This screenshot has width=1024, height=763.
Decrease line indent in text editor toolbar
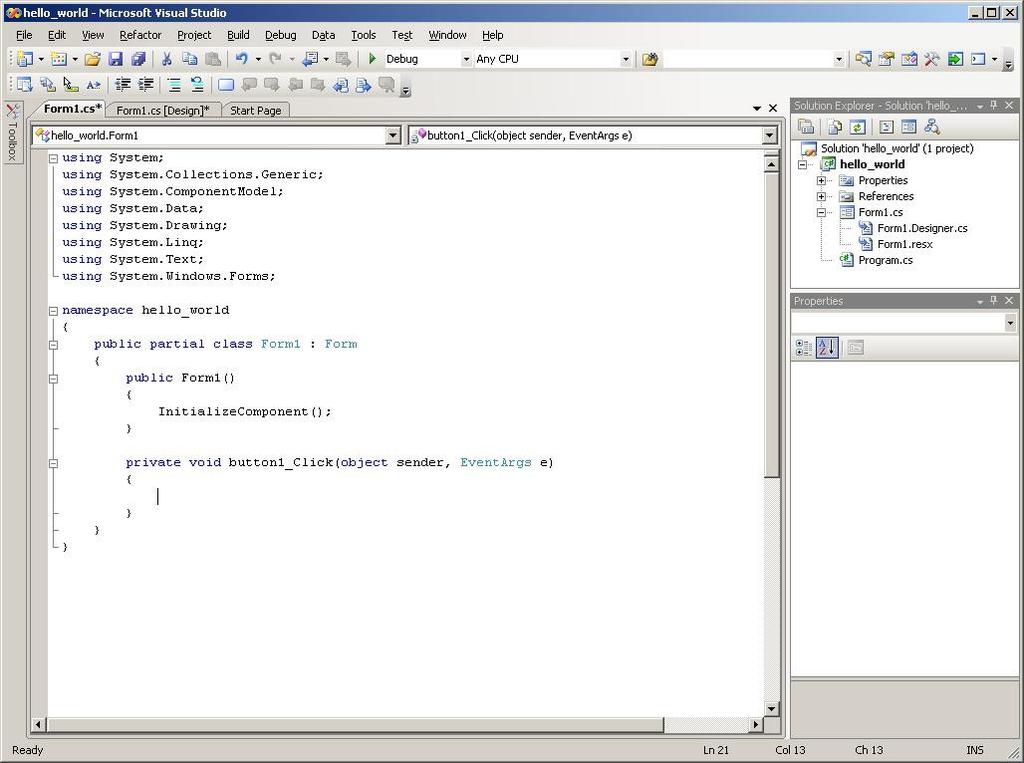point(122,85)
